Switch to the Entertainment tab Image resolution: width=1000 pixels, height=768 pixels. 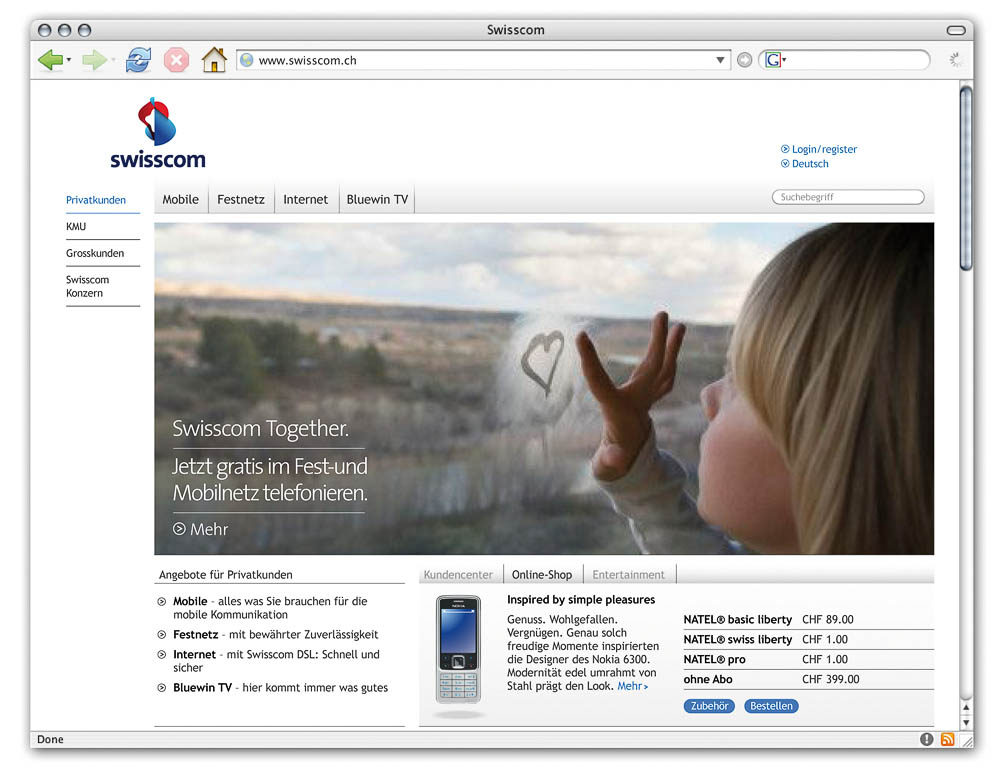point(628,574)
